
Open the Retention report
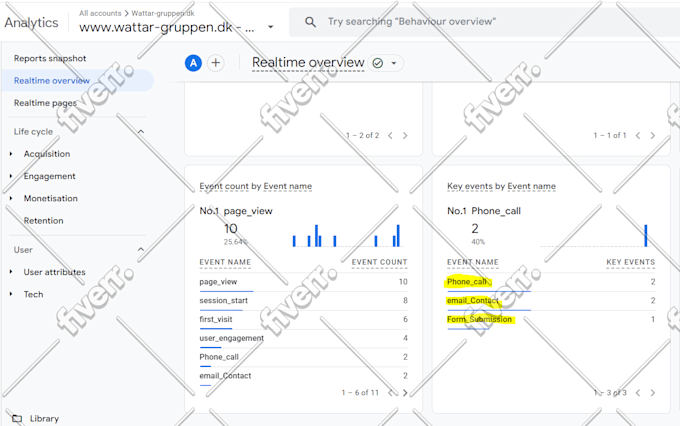(x=43, y=220)
